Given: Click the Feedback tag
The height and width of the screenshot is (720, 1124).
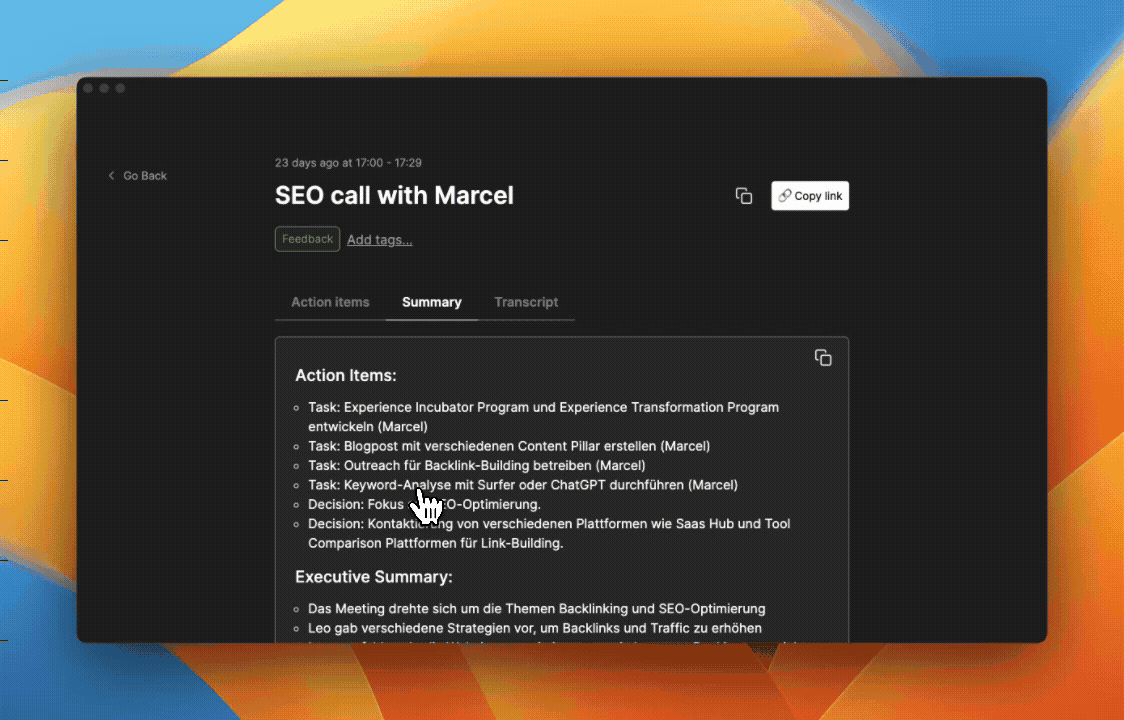Looking at the screenshot, I should tap(308, 239).
